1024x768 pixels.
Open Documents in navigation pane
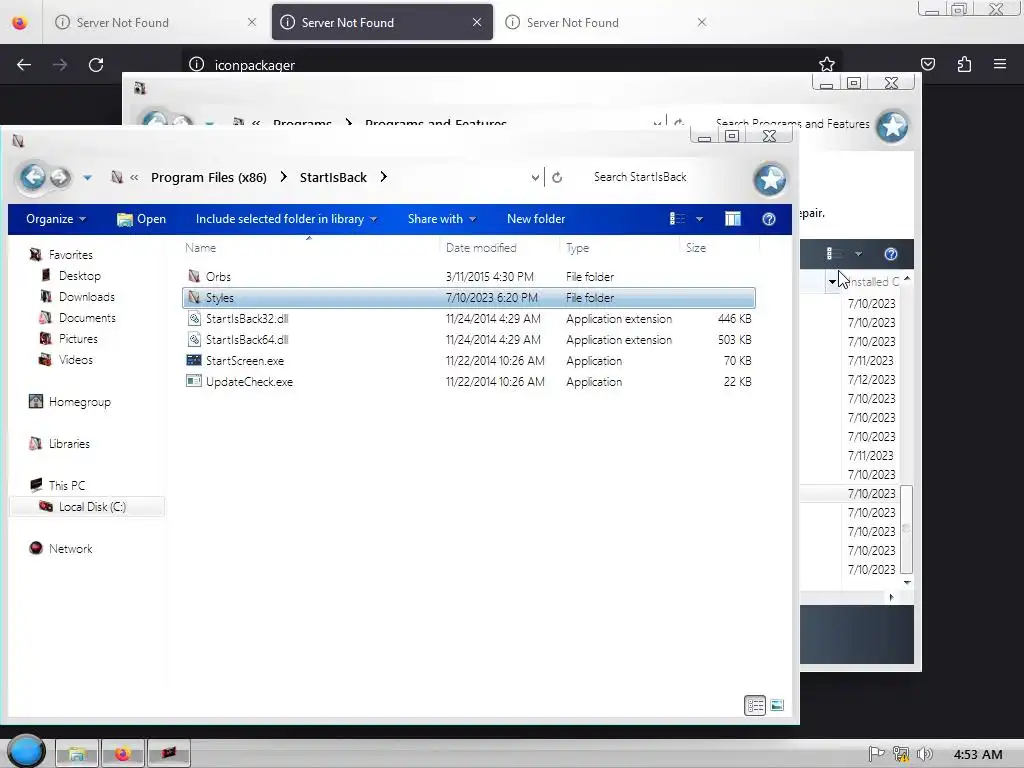(x=78, y=317)
